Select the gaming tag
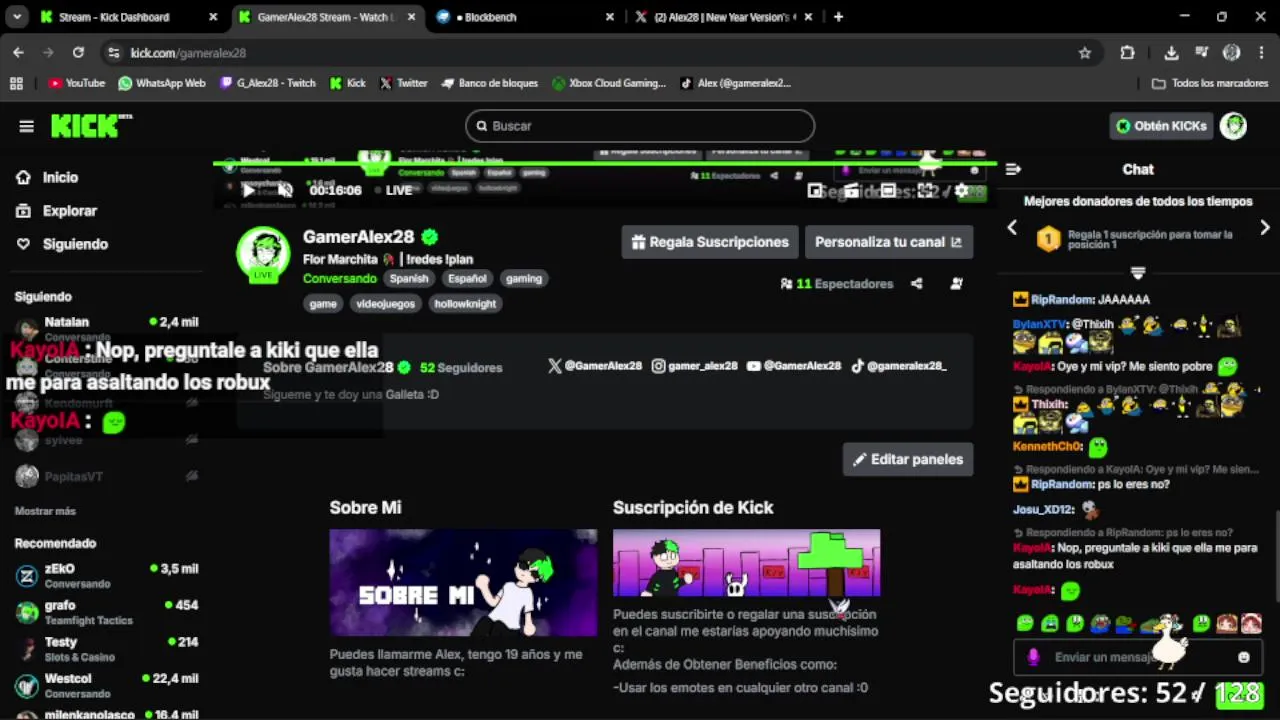 (x=523, y=279)
